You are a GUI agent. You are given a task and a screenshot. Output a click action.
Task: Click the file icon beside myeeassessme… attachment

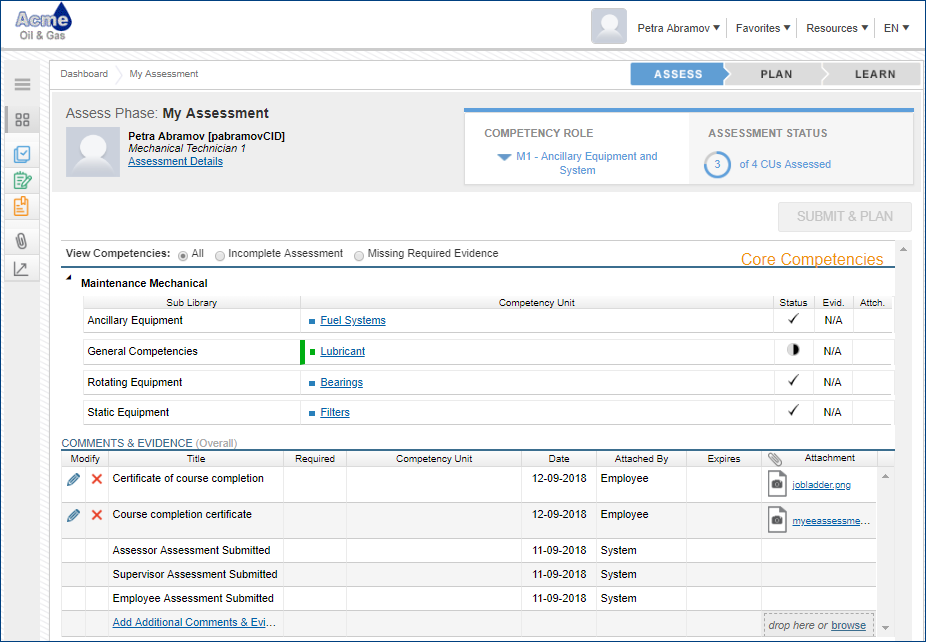click(x=777, y=520)
